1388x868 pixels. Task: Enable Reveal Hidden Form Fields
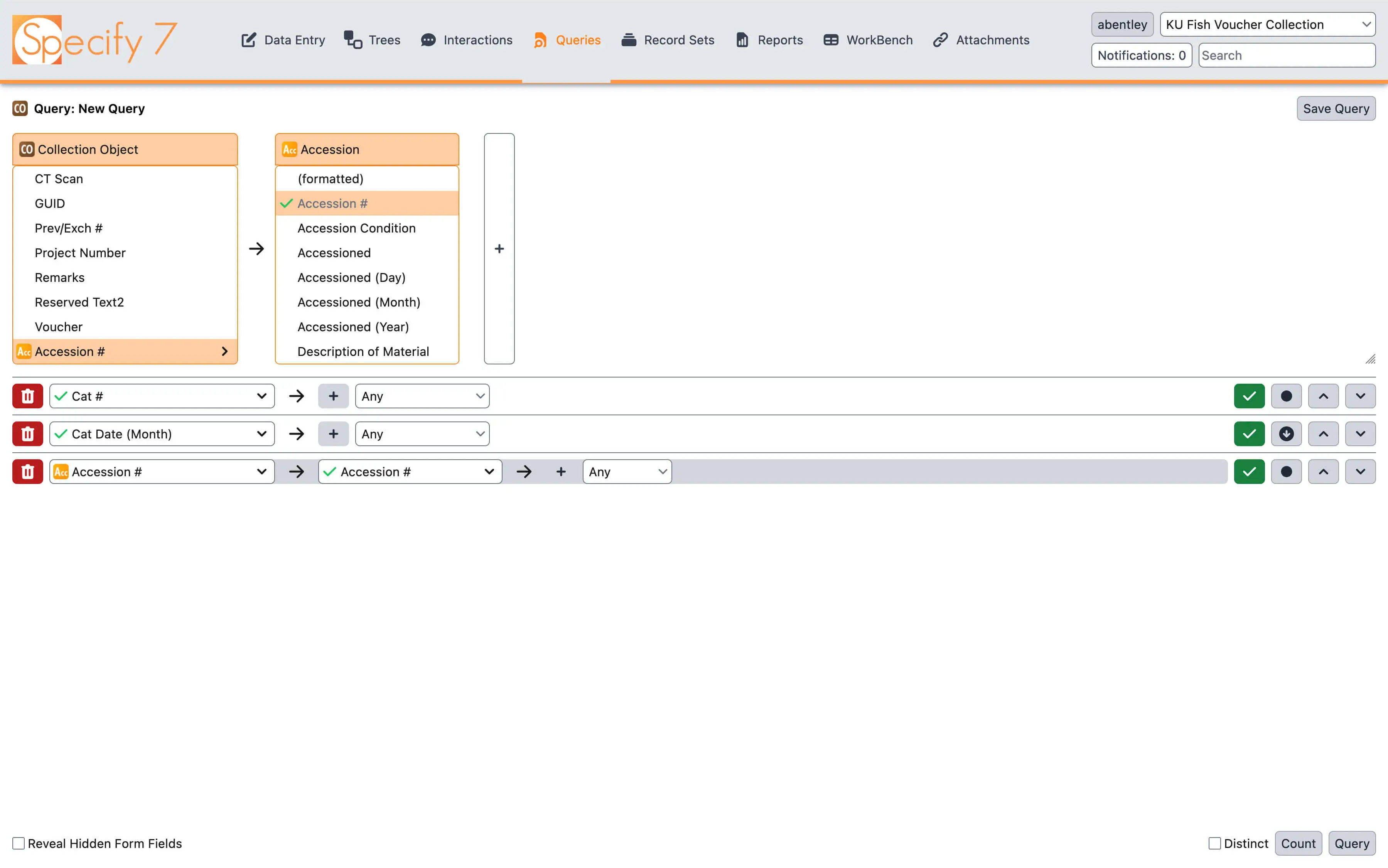pyautogui.click(x=19, y=843)
